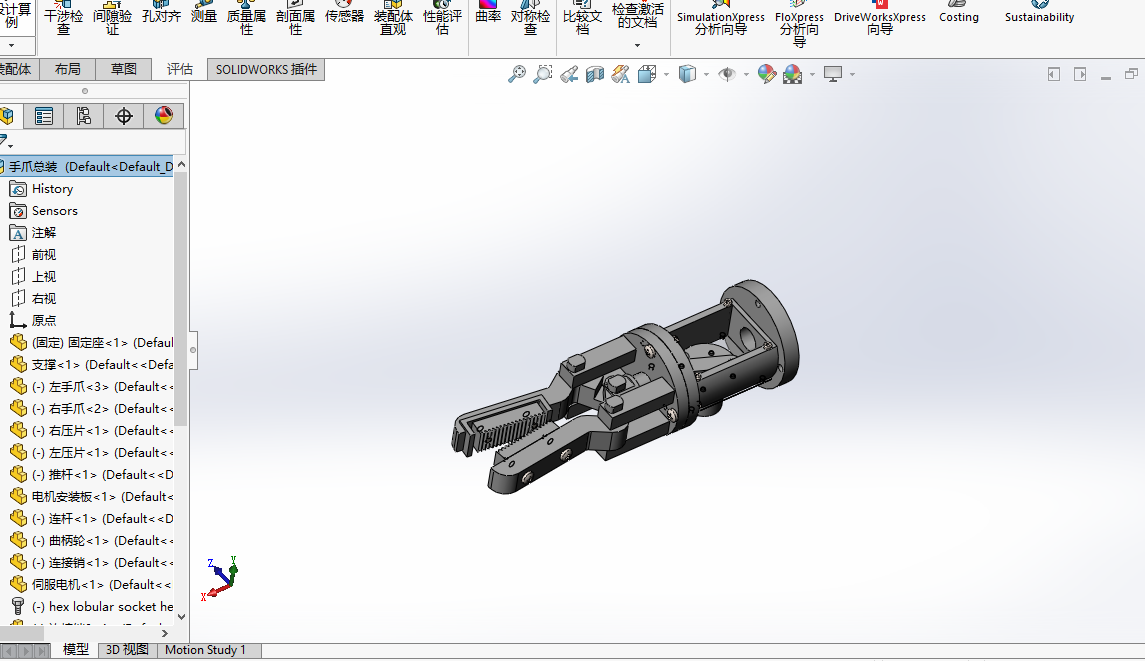1145x661 pixels.
Task: Click Hide/Show Items eye icon
Action: click(x=727, y=74)
